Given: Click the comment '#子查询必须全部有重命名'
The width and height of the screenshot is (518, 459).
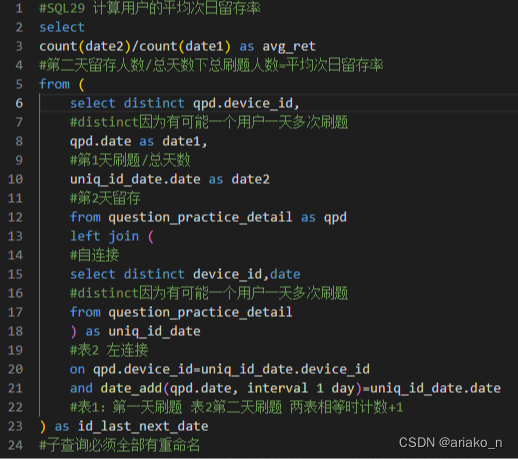Looking at the screenshot, I should [x=120, y=445].
